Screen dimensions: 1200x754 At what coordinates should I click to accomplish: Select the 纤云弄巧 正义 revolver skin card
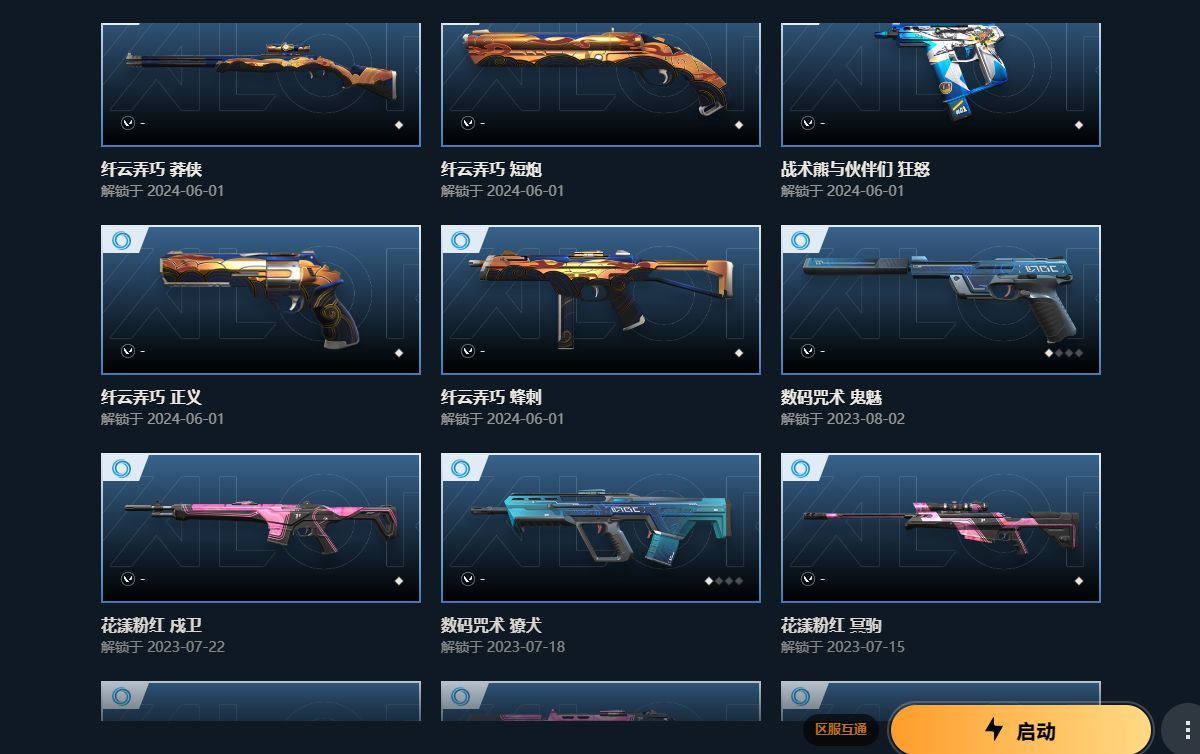click(x=261, y=300)
